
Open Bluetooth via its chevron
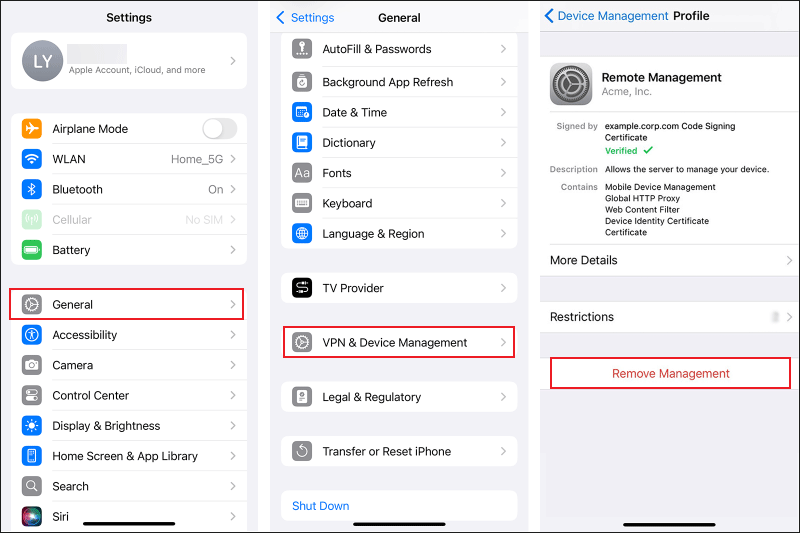233,189
